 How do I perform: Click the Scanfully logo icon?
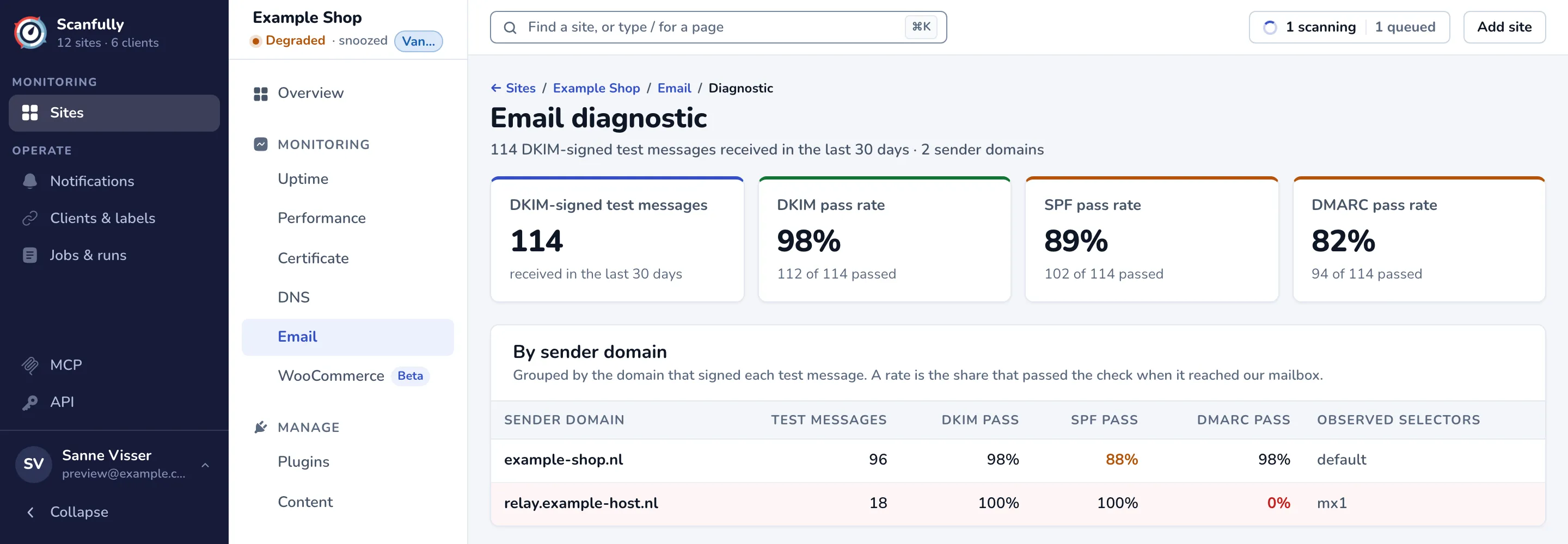(30, 33)
